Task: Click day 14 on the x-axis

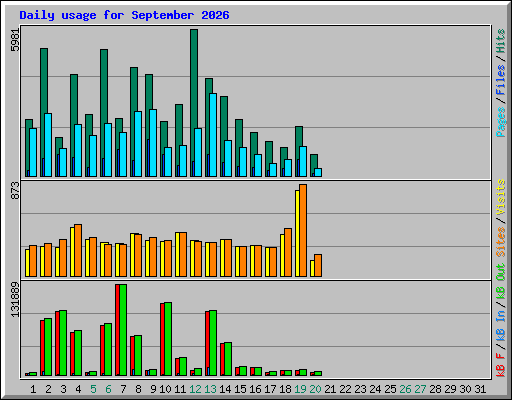Action: click(225, 389)
